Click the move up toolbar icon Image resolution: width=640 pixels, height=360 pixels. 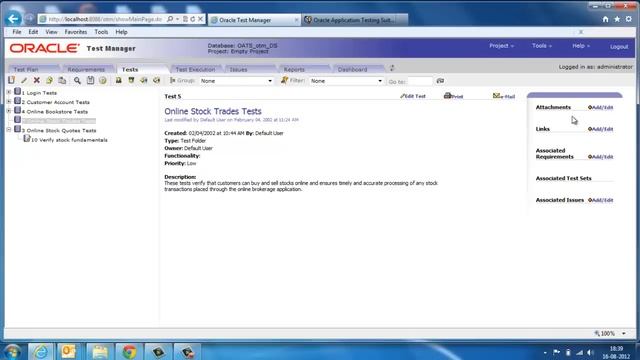(x=118, y=80)
